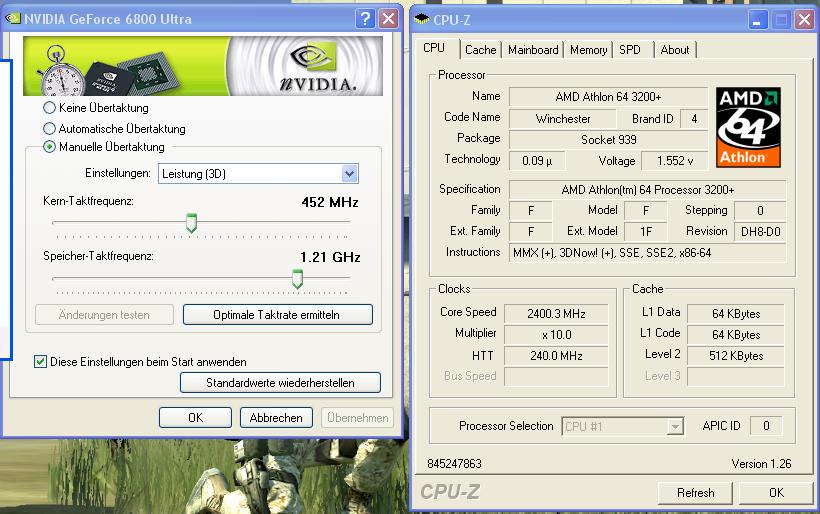Click the Instructions field MMX 3DNow SSE

coord(647,253)
